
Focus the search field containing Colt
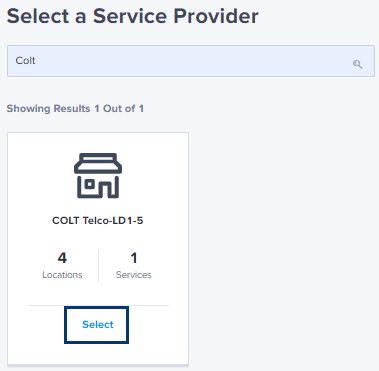point(191,61)
